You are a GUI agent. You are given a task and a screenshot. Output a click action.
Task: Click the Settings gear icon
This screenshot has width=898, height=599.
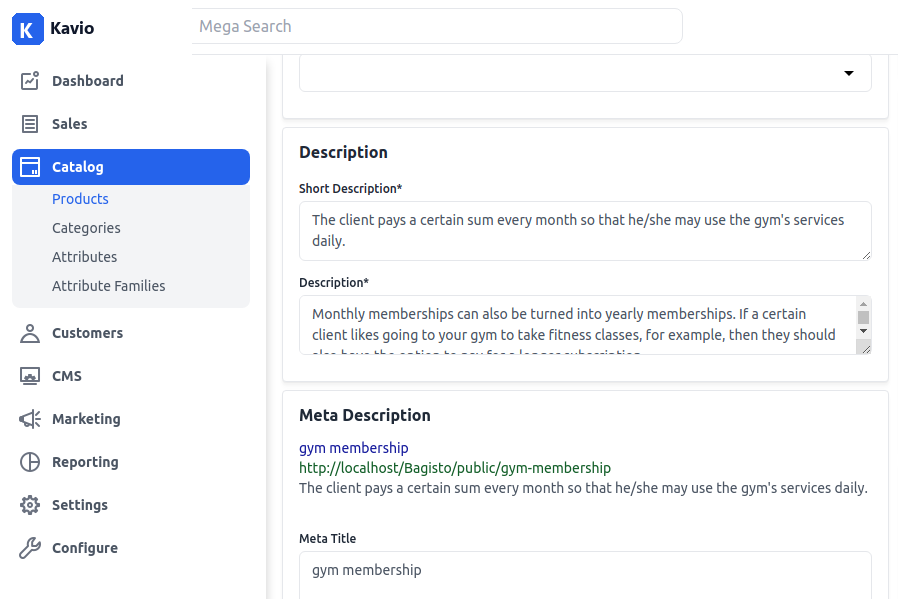(30, 505)
